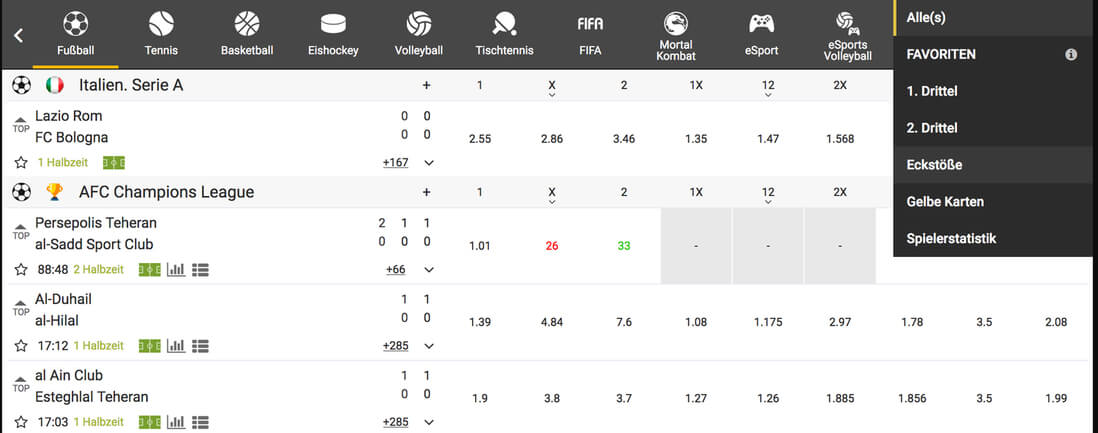Screen dimensions: 1098x433
Task: Open the Basketball category
Action: (x=247, y=25)
